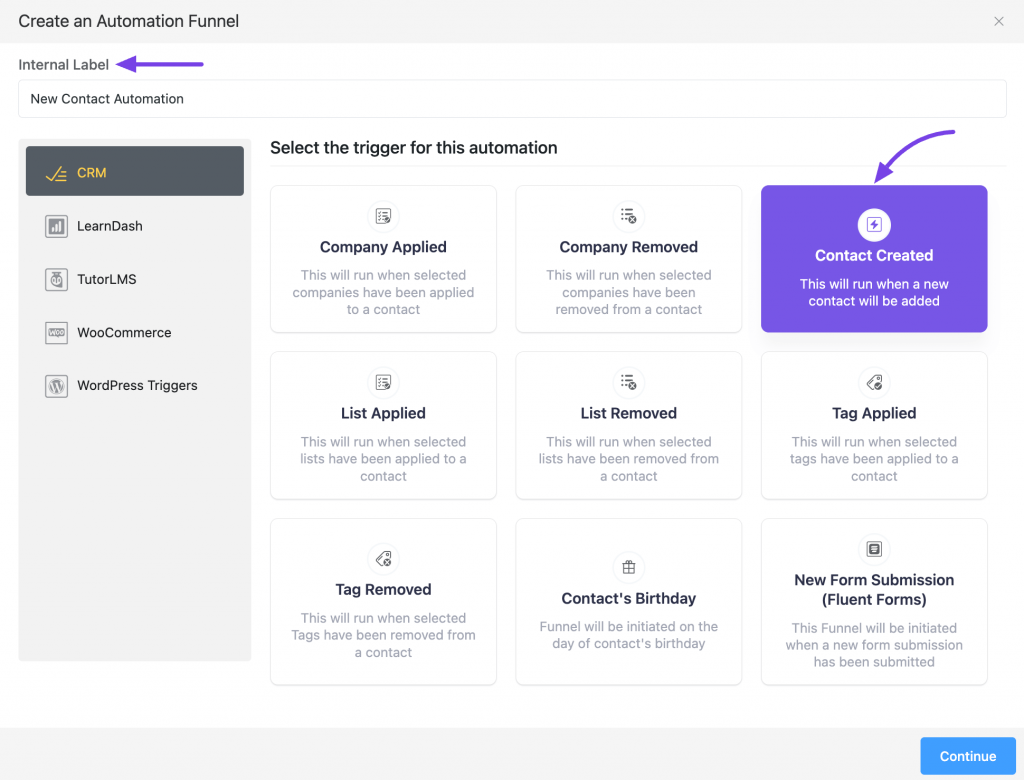Click the WooCommerce logo icon
The height and width of the screenshot is (780, 1024).
[55, 332]
